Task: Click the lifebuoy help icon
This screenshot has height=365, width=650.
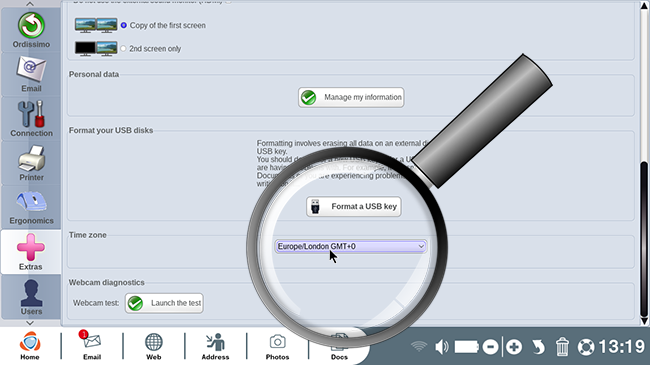Action: click(x=586, y=347)
